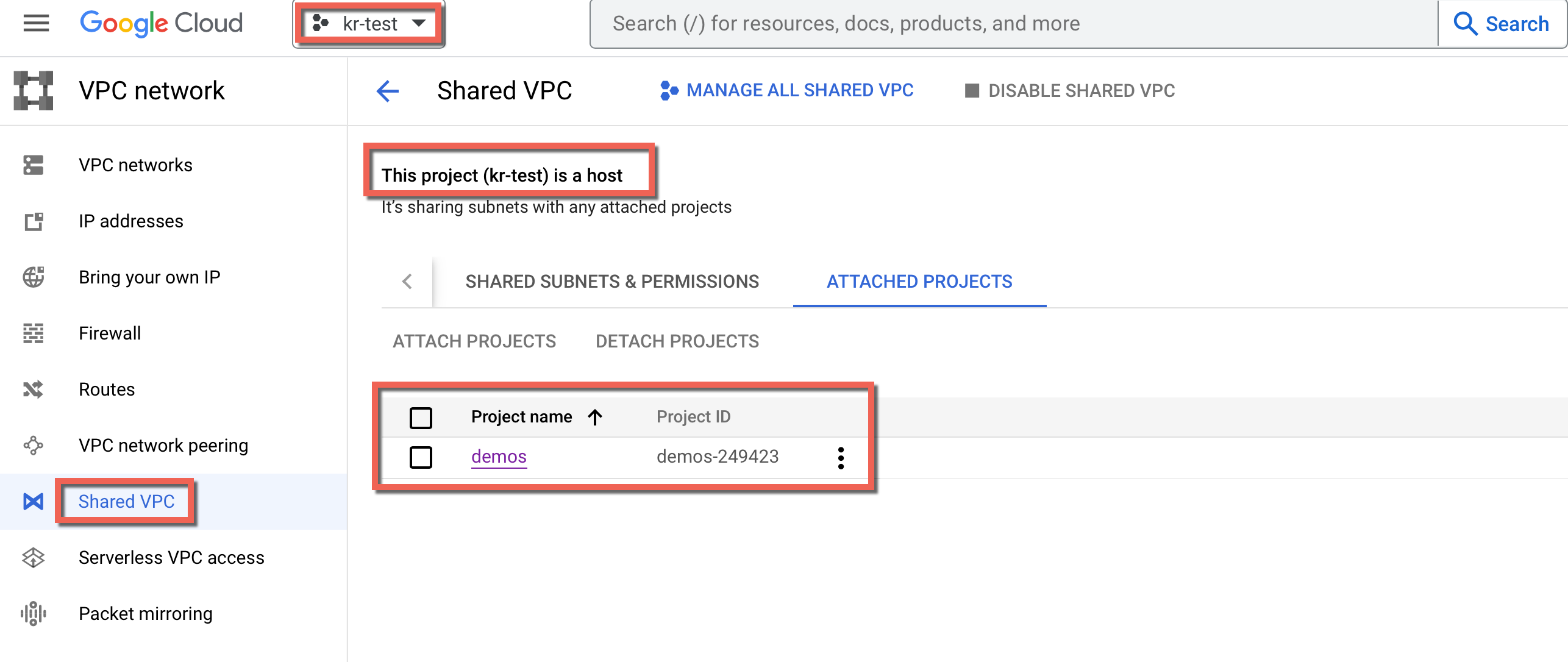Click the Bring your own IP globe icon
The width and height of the screenshot is (1568, 662).
click(x=34, y=277)
